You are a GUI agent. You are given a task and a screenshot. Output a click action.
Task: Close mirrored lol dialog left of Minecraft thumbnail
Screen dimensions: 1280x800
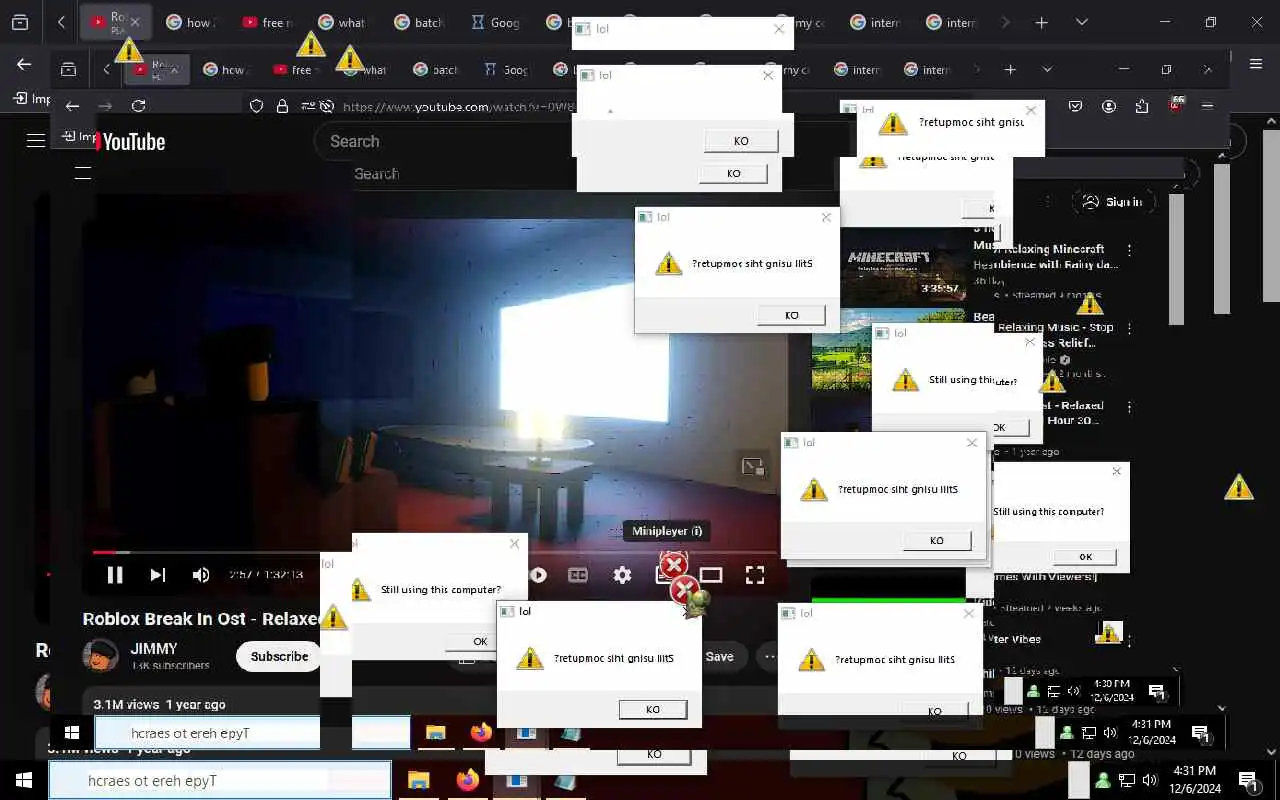tap(826, 217)
